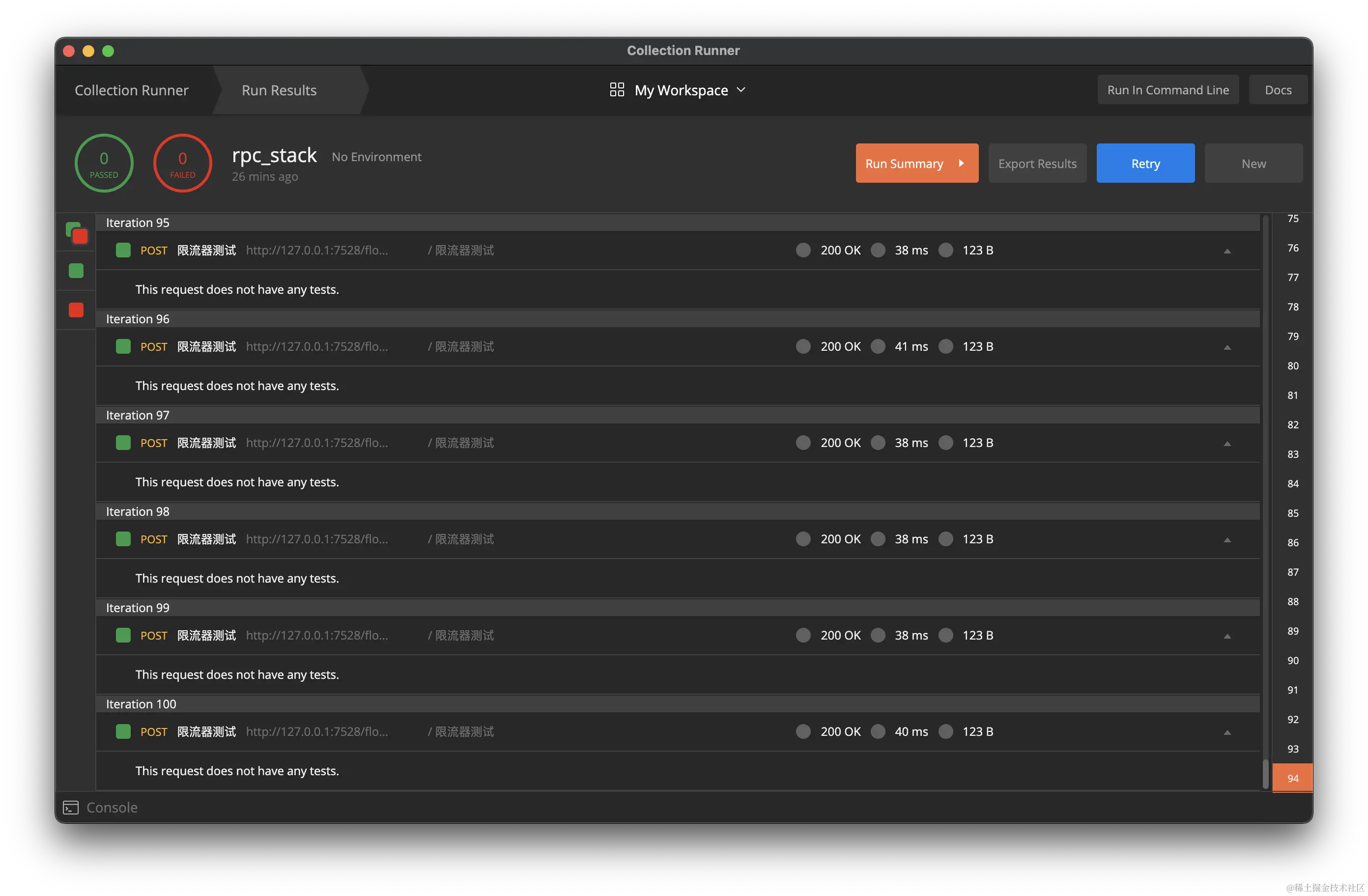The image size is (1368, 896).
Task: Filter to failed tests red icon
Action: (x=76, y=310)
